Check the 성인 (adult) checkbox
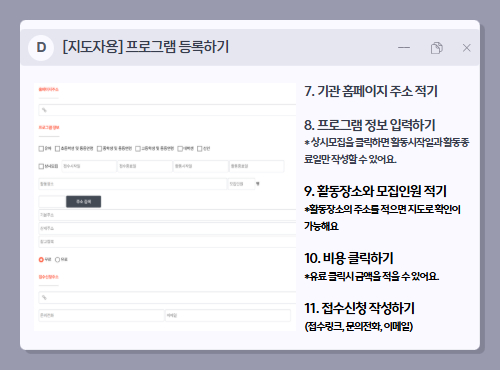 click(199, 148)
